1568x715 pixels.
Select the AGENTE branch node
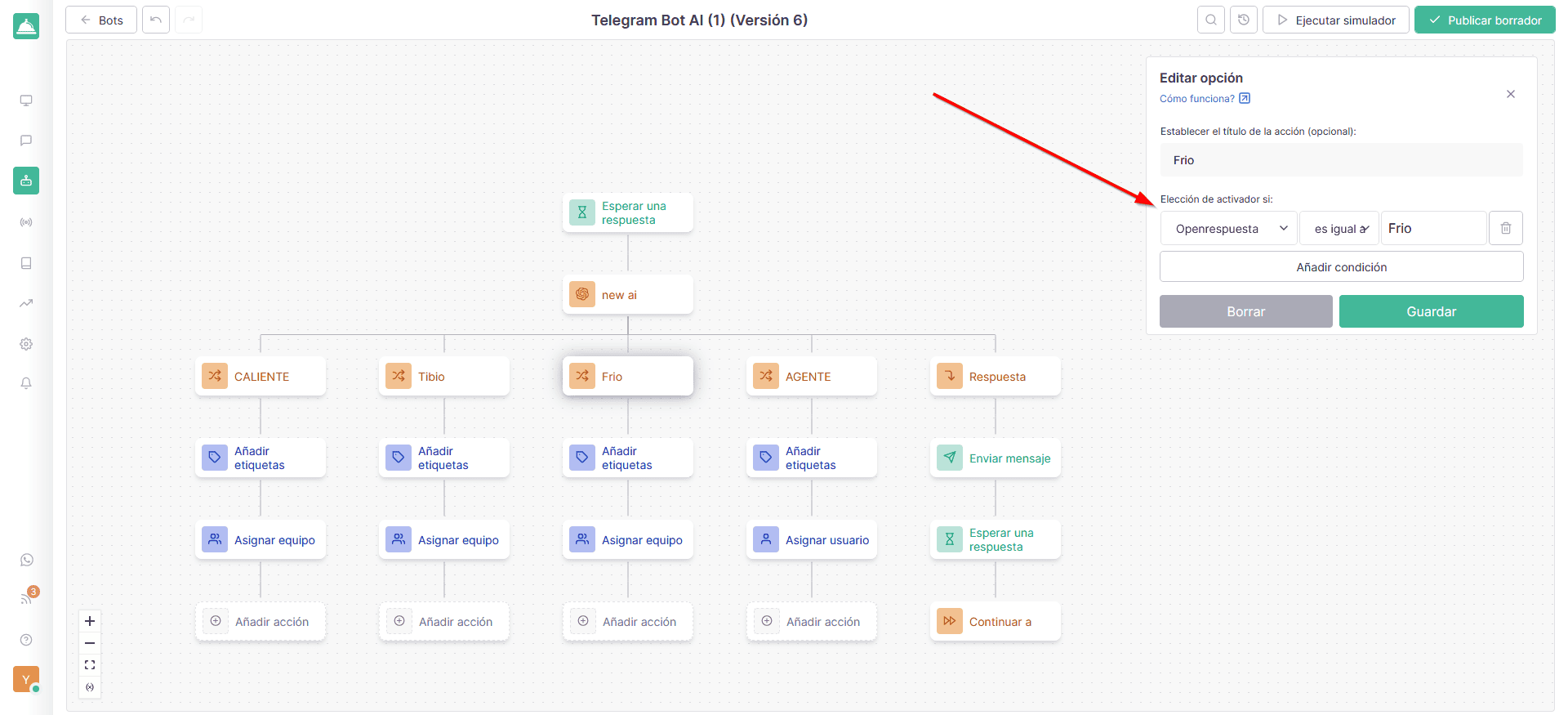[x=812, y=376]
